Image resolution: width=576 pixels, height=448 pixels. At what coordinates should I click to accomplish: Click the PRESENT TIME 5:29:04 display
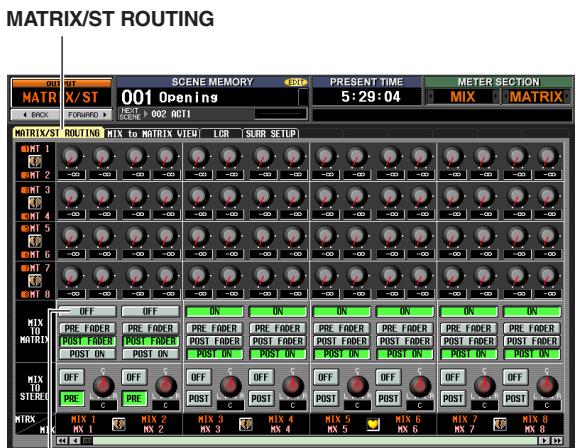pos(367,97)
